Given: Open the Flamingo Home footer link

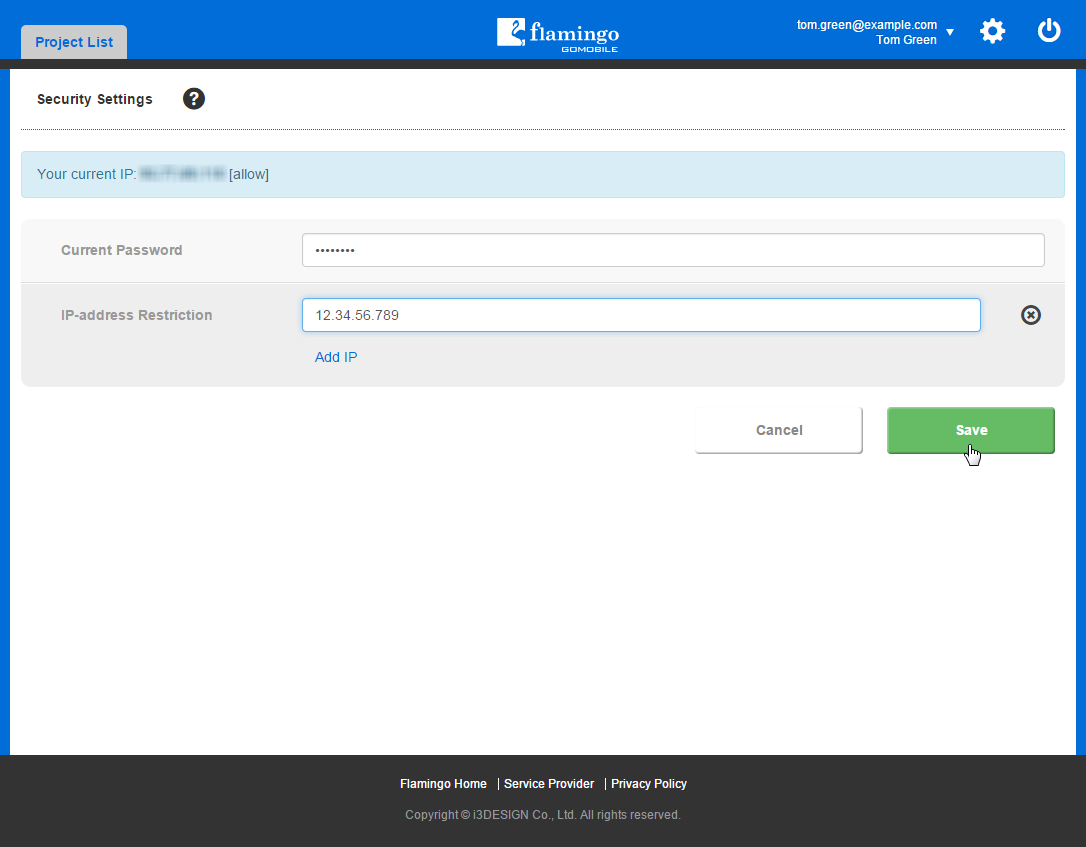Looking at the screenshot, I should [443, 784].
